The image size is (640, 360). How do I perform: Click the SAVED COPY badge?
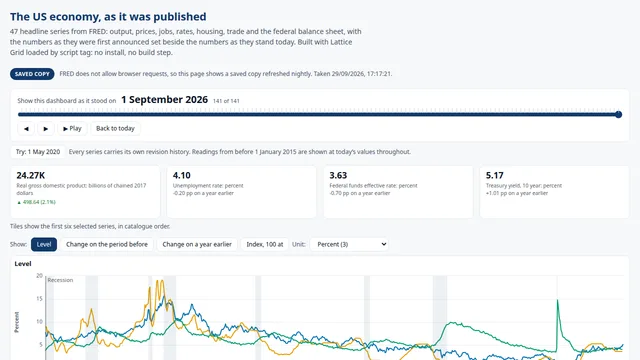click(32, 74)
